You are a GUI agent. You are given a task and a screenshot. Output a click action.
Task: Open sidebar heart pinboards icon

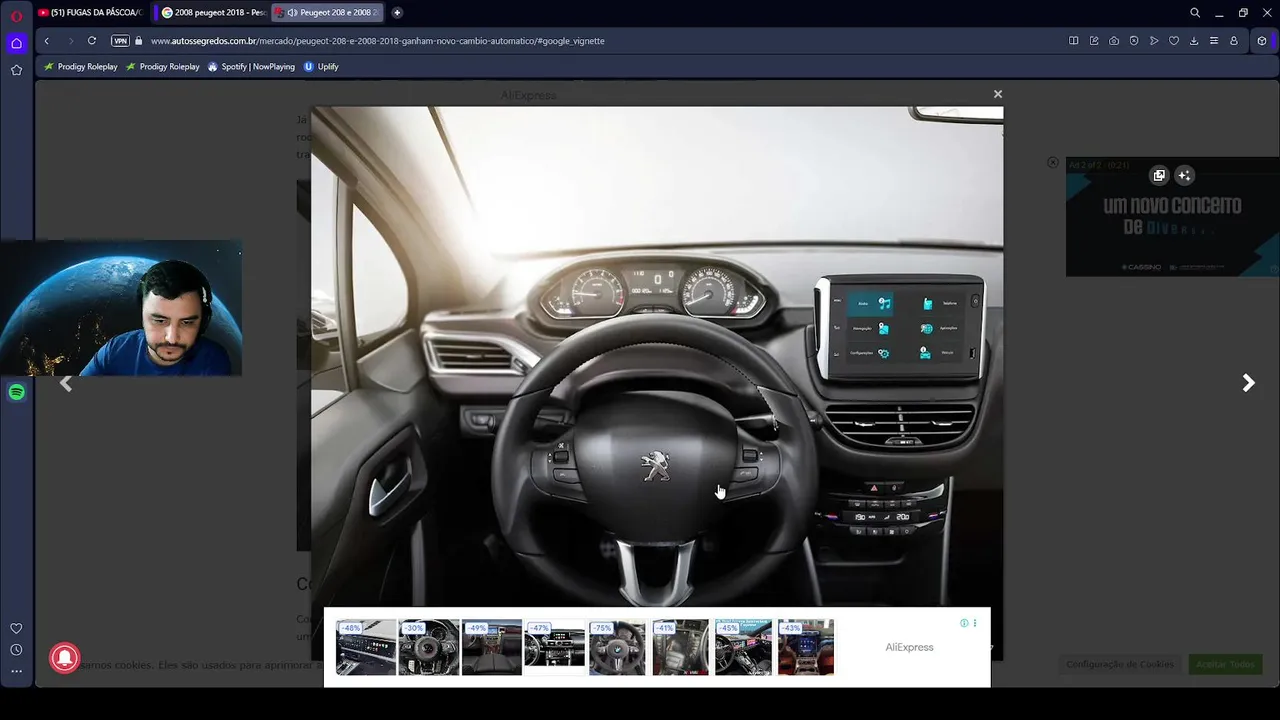pyautogui.click(x=16, y=628)
